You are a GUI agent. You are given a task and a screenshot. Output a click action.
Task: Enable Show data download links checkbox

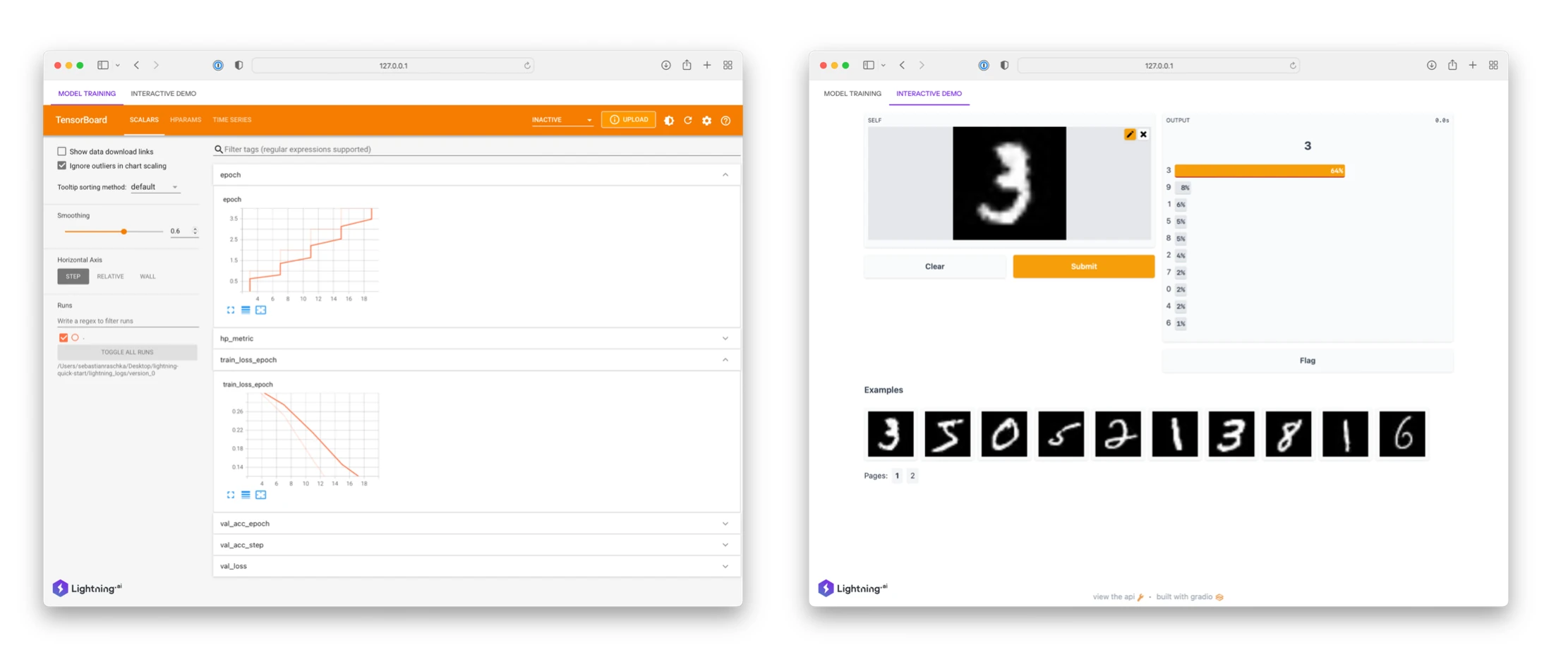coord(62,151)
